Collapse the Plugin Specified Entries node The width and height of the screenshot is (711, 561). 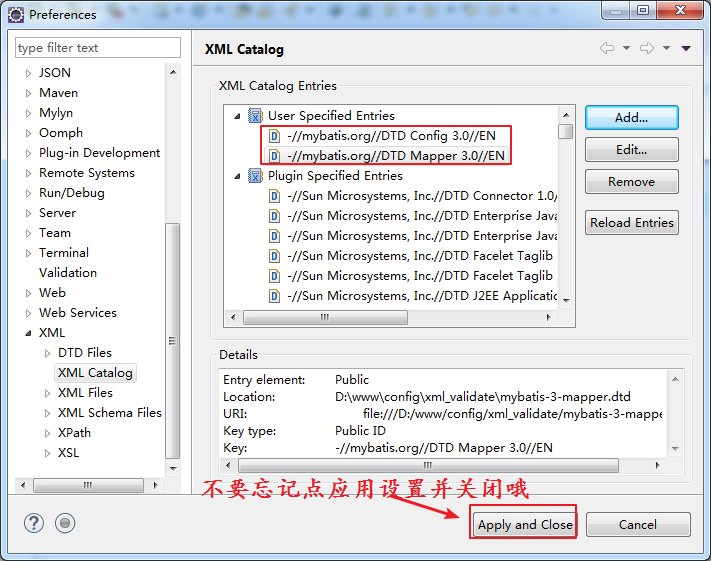[237, 176]
